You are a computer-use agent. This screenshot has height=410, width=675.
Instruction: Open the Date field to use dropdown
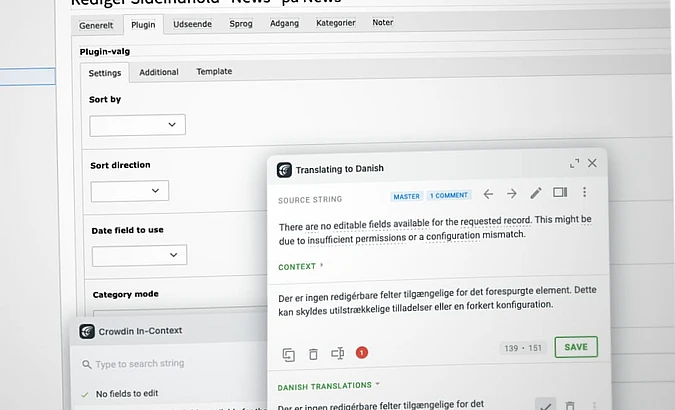click(x=139, y=255)
